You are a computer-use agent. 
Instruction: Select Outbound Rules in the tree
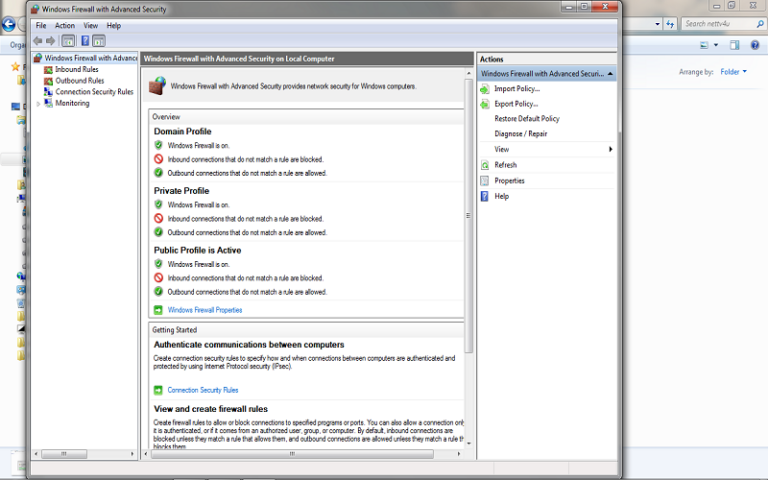pos(79,81)
